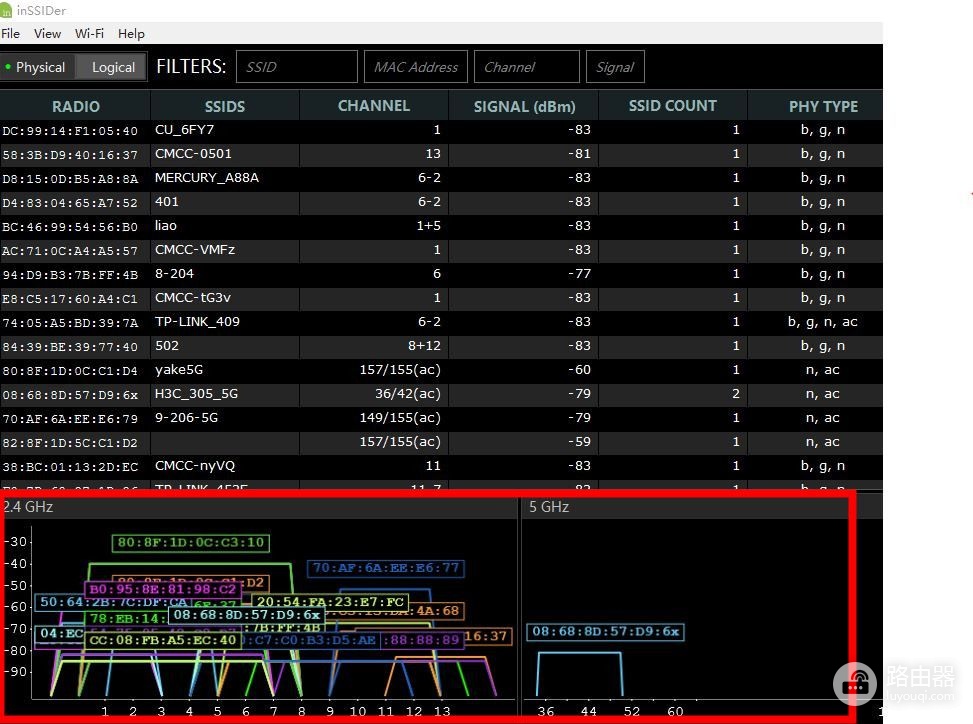The width and height of the screenshot is (973, 724).
Task: Click the Channel filter field
Action: pyautogui.click(x=527, y=66)
